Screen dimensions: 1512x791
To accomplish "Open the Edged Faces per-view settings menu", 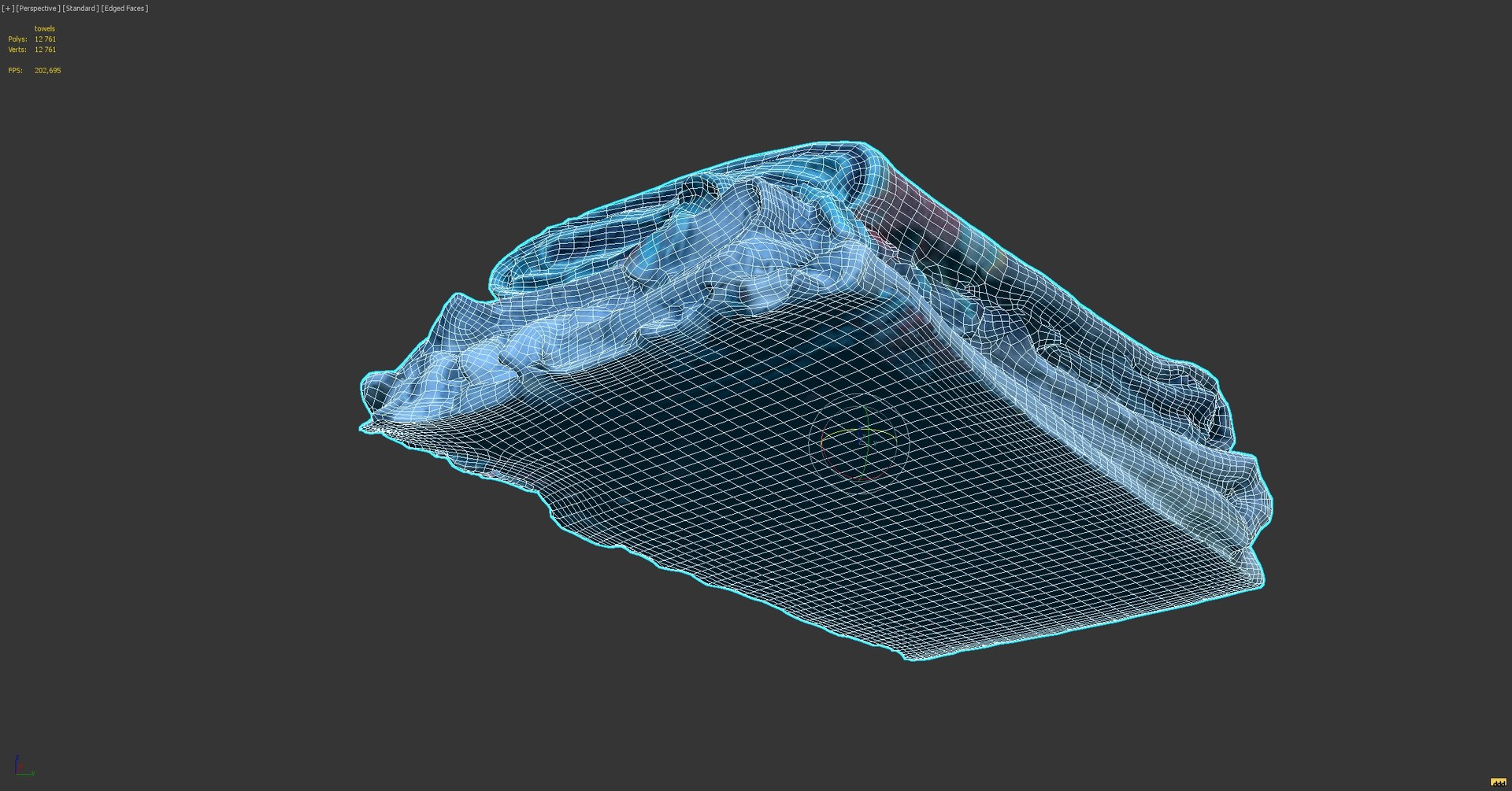I will click(x=124, y=9).
